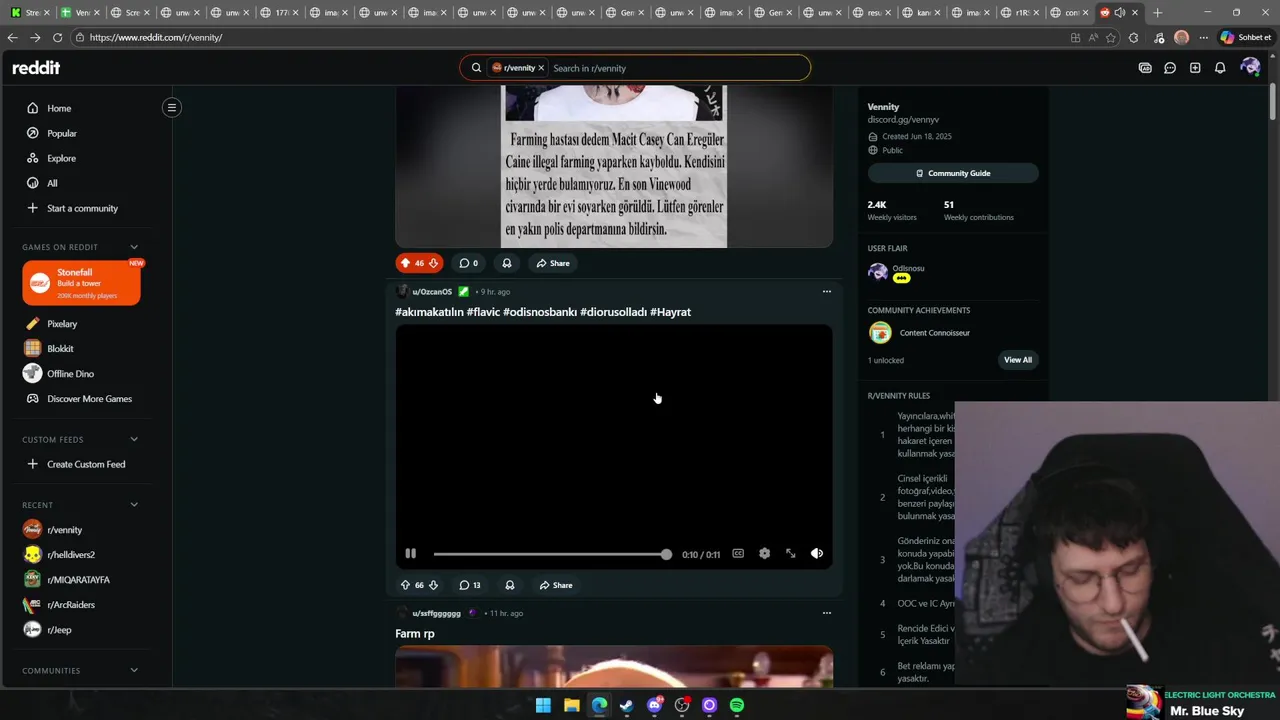Viewport: 1280px width, 720px height.
Task: Share the u/OzcanOS video post
Action: [x=556, y=585]
